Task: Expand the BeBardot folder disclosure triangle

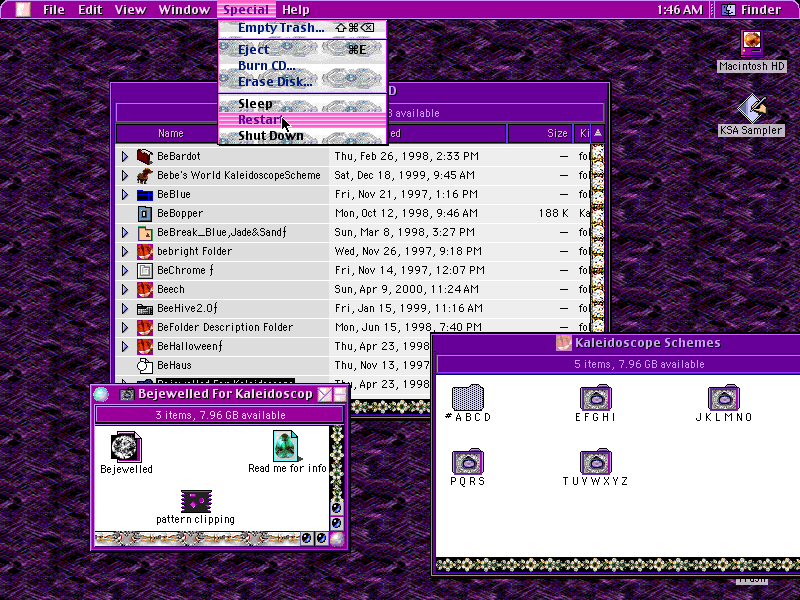Action: 124,156
